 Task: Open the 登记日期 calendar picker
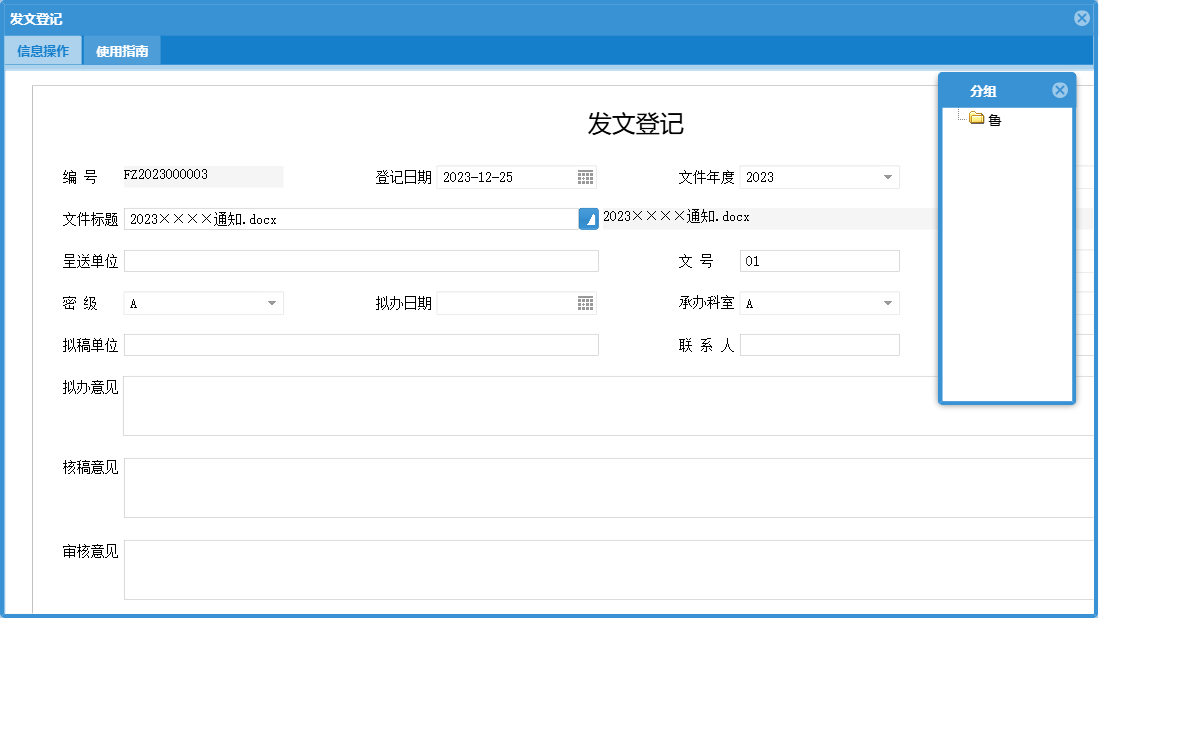tap(587, 177)
